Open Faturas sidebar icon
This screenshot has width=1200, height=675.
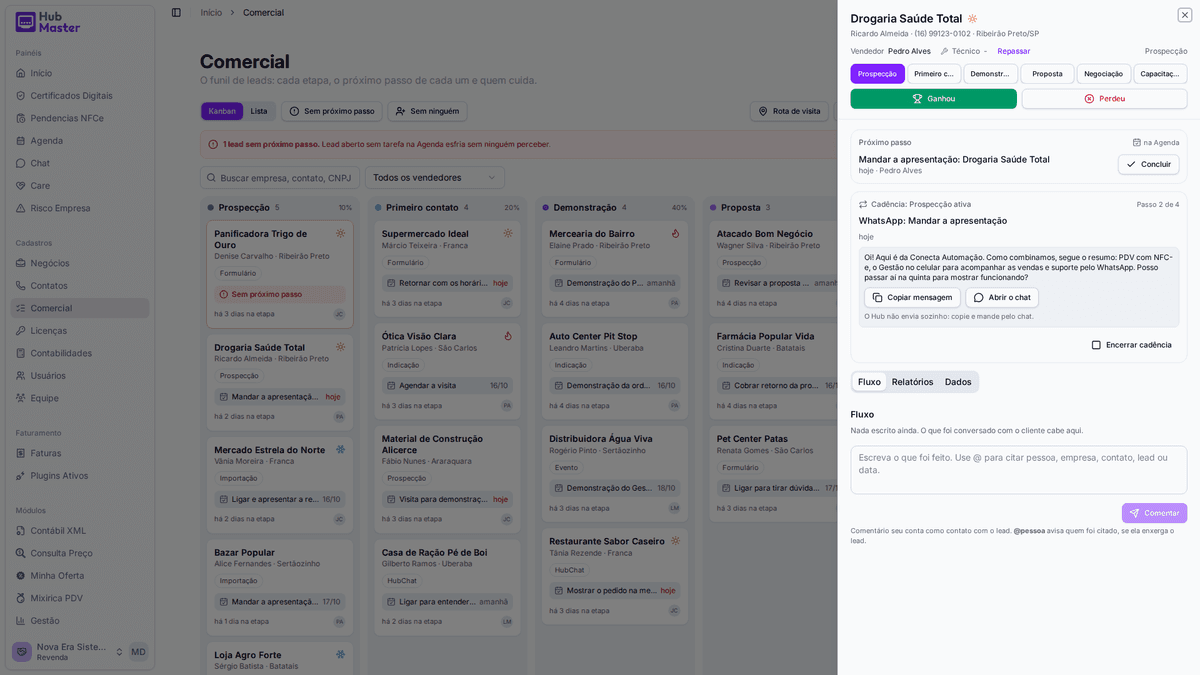pos(21,453)
